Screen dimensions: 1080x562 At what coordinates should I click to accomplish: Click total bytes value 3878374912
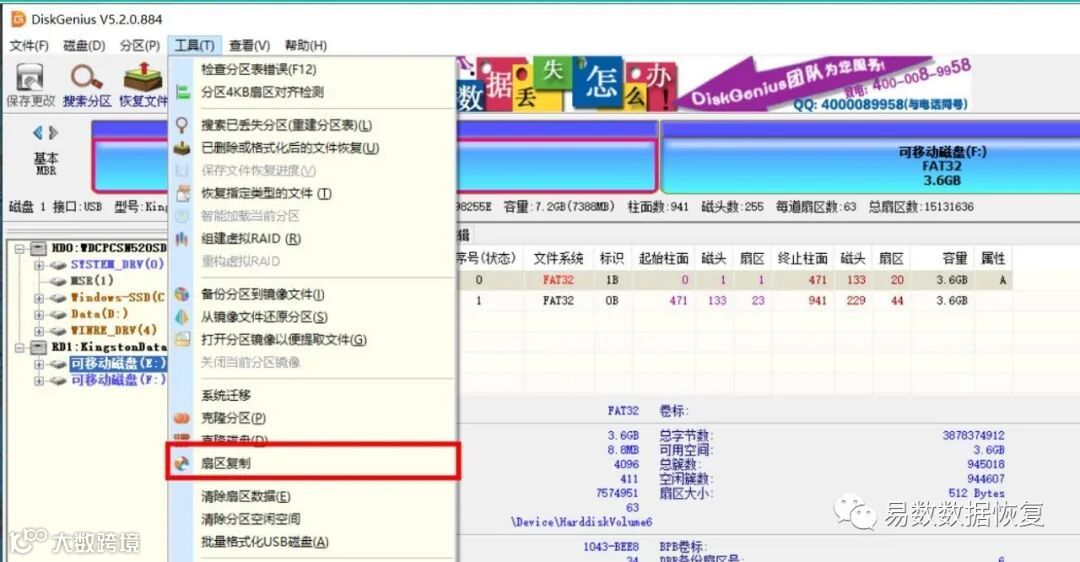pos(973,435)
